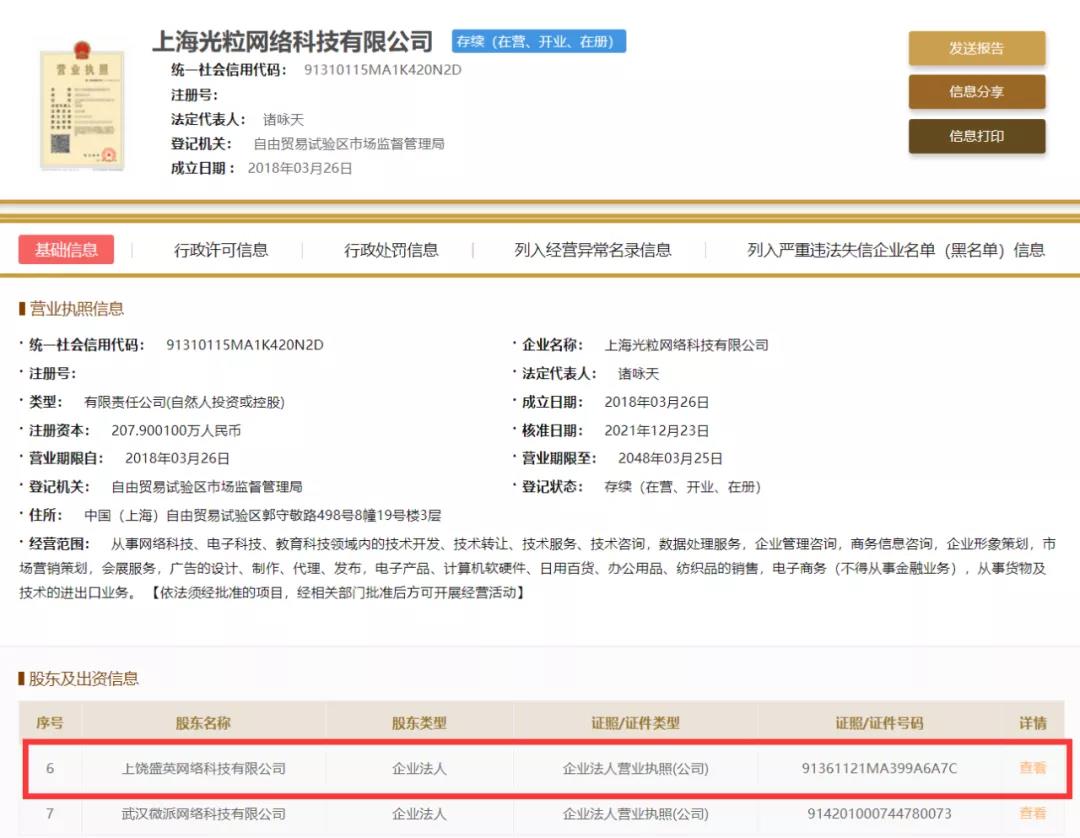The width and height of the screenshot is (1080, 838).
Task: Click the 序号 column header
Action: [x=50, y=723]
